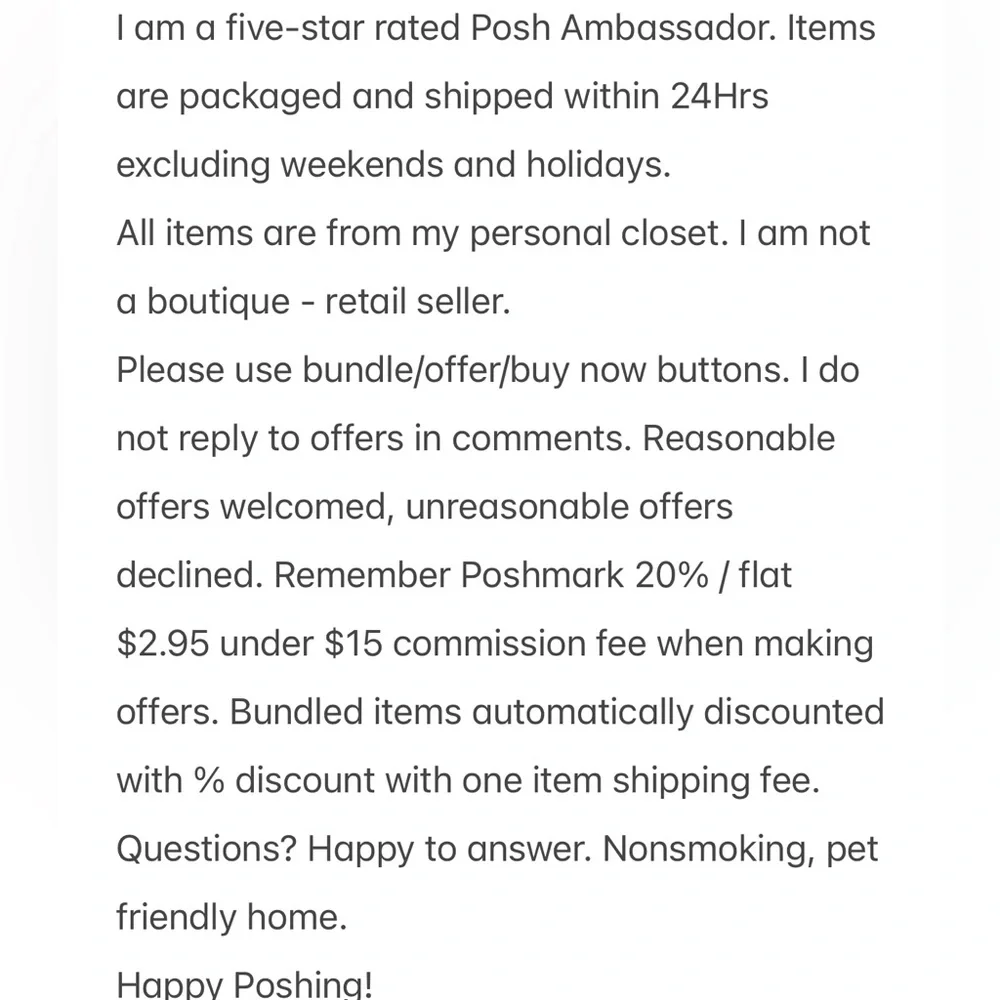Click the word 'Reasonable'
The height and width of the screenshot is (1000, 1000).
[739, 438]
